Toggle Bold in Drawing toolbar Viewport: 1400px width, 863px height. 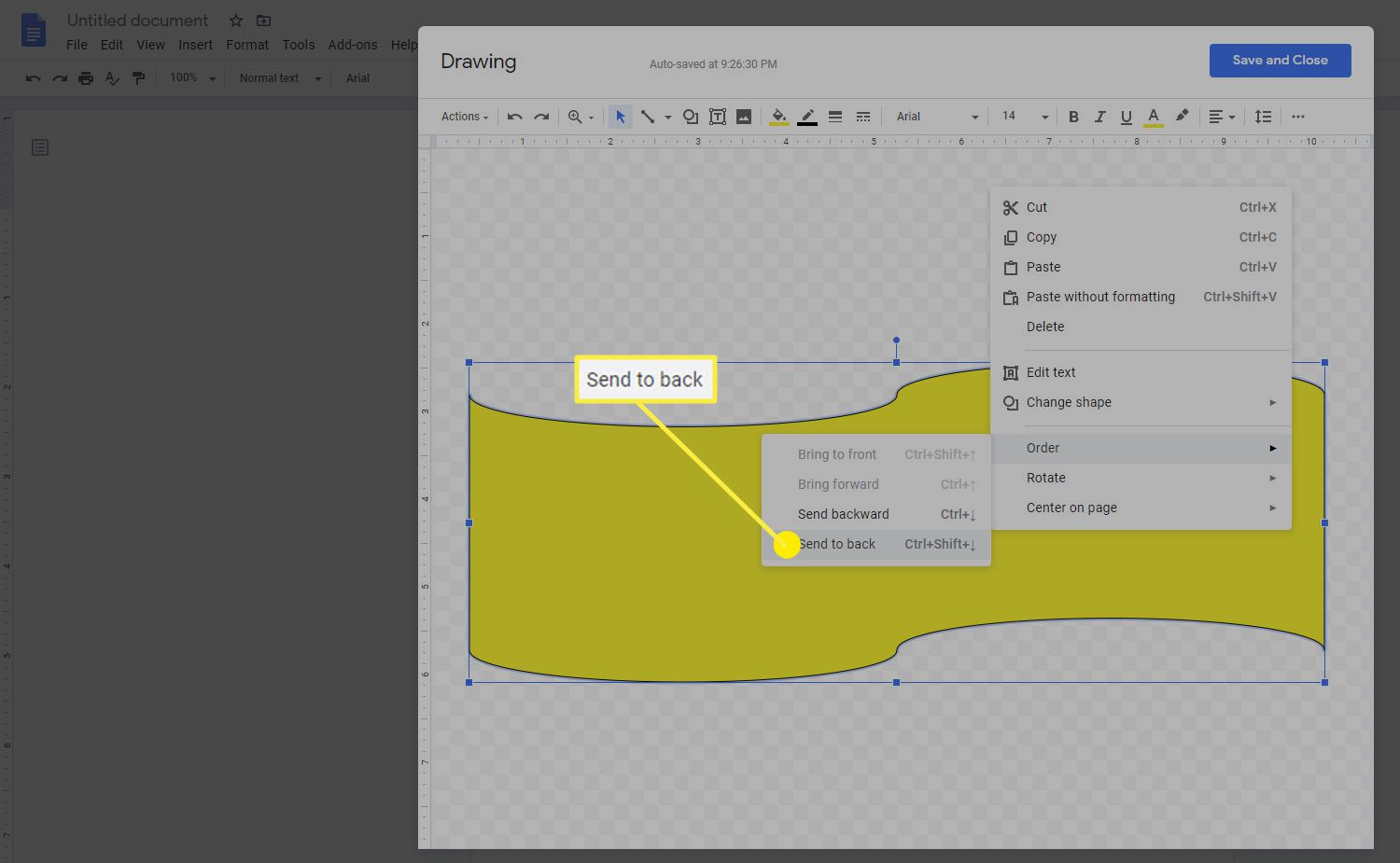(1073, 117)
